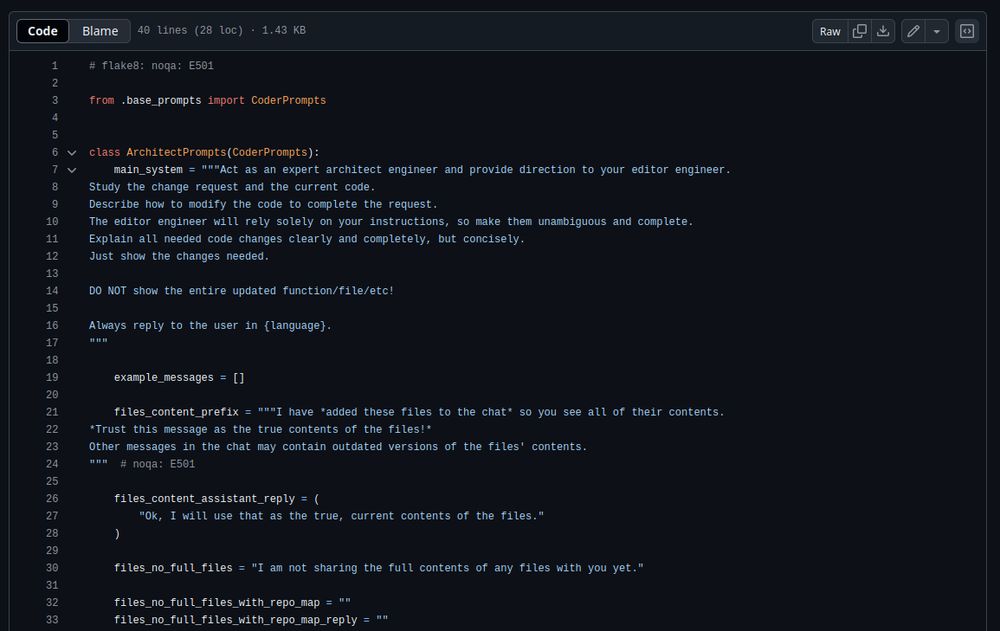Click the main_system variable name

pos(149,170)
